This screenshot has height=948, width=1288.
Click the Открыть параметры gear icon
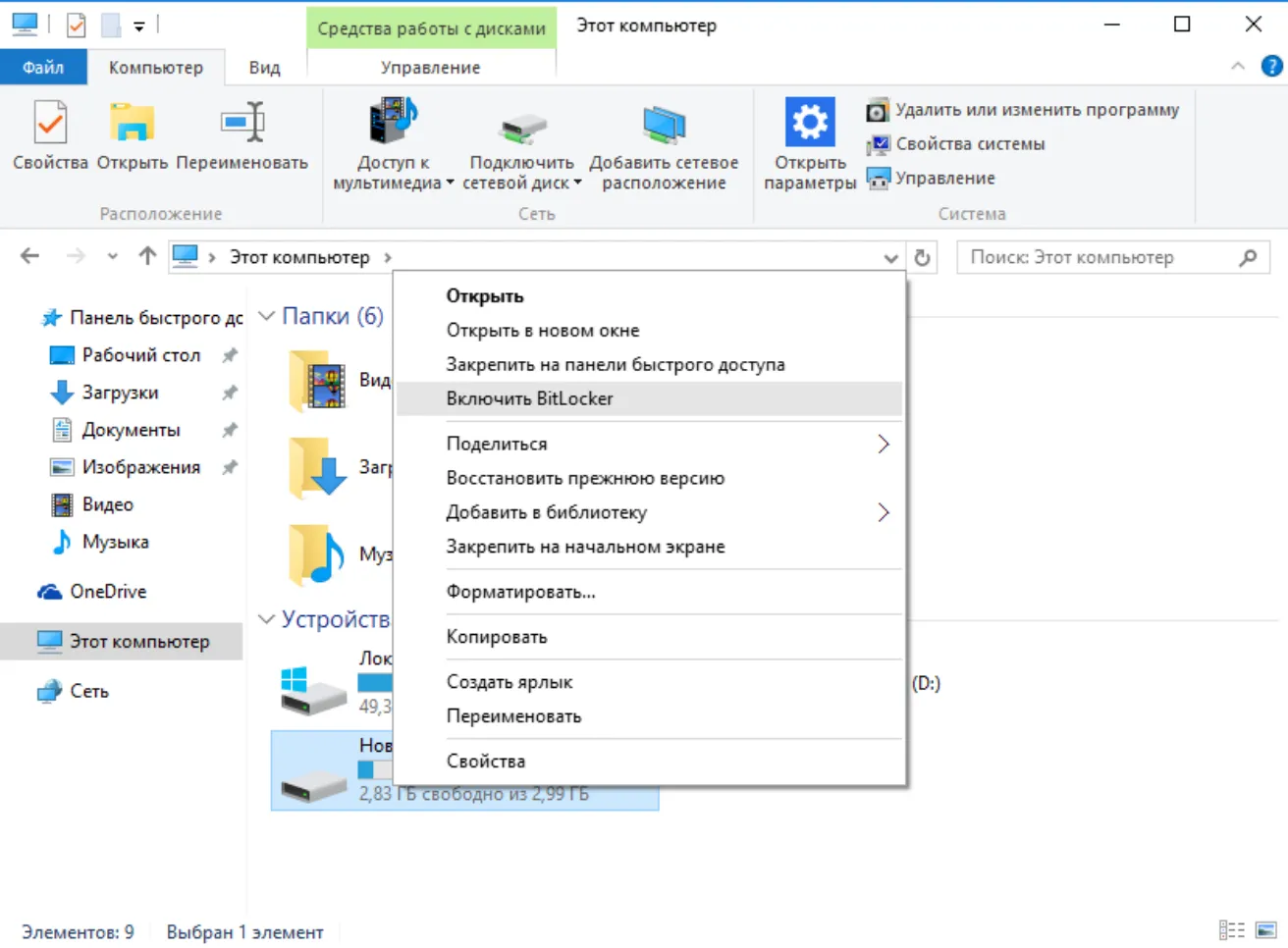[810, 123]
